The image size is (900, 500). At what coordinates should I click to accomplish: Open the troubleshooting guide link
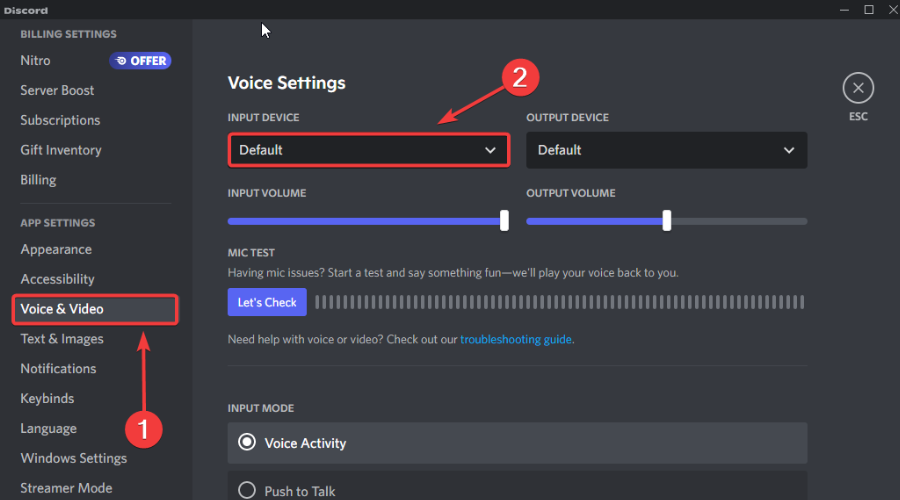[515, 339]
